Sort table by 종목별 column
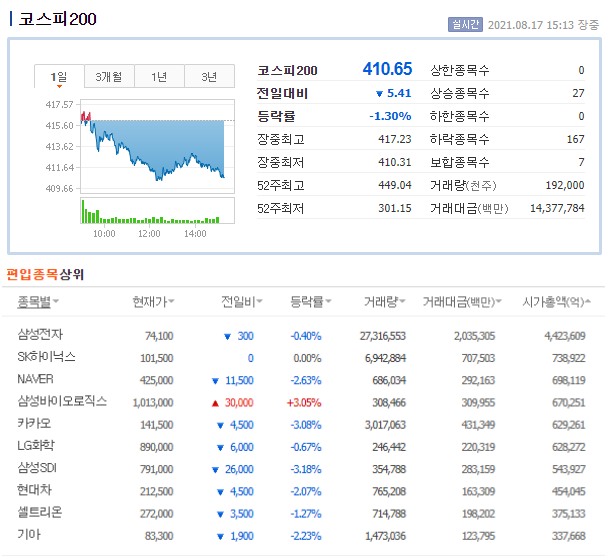The width and height of the screenshot is (610, 558). tap(38, 302)
